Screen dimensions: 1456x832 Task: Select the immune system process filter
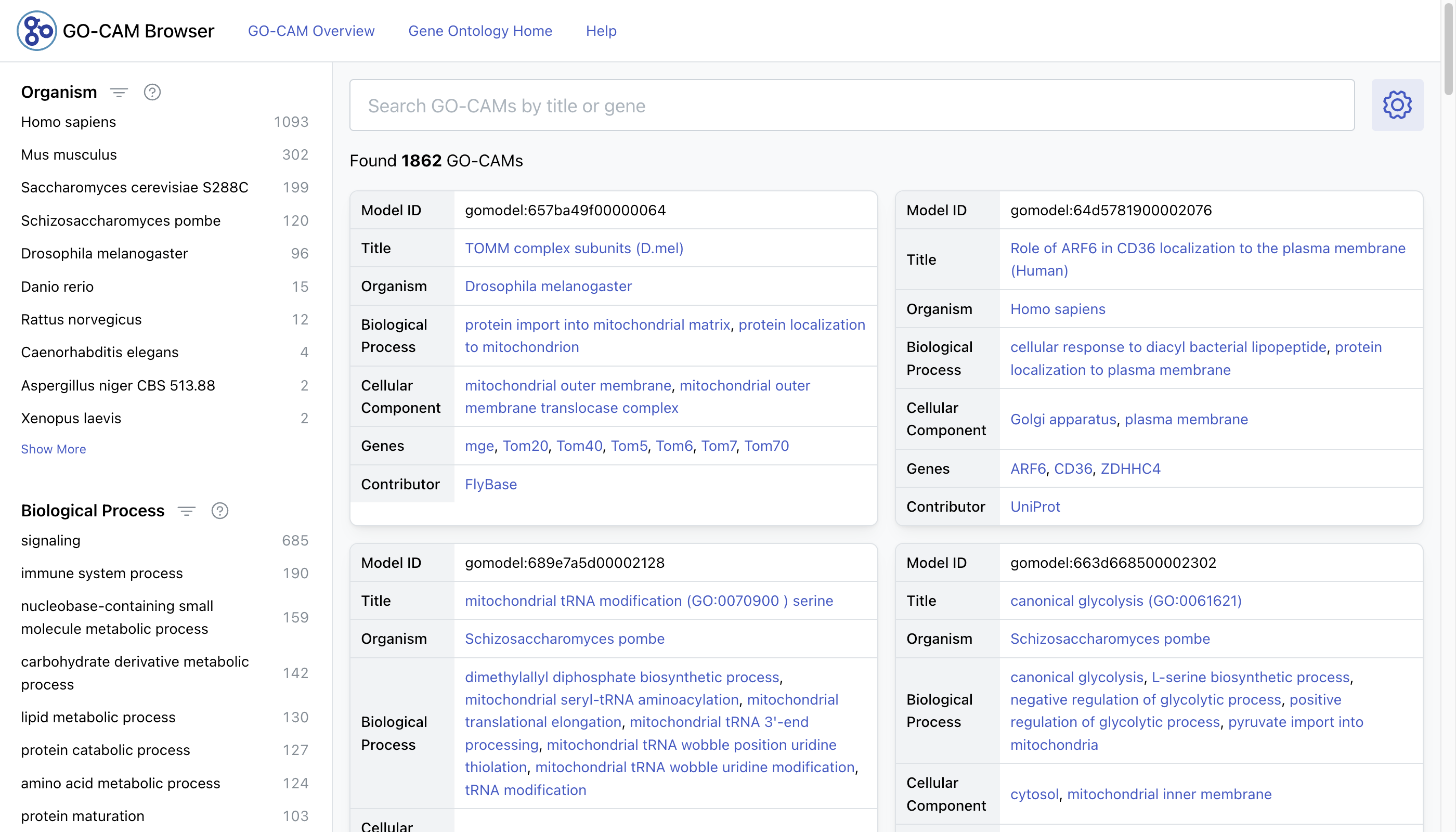pyautogui.click(x=102, y=573)
